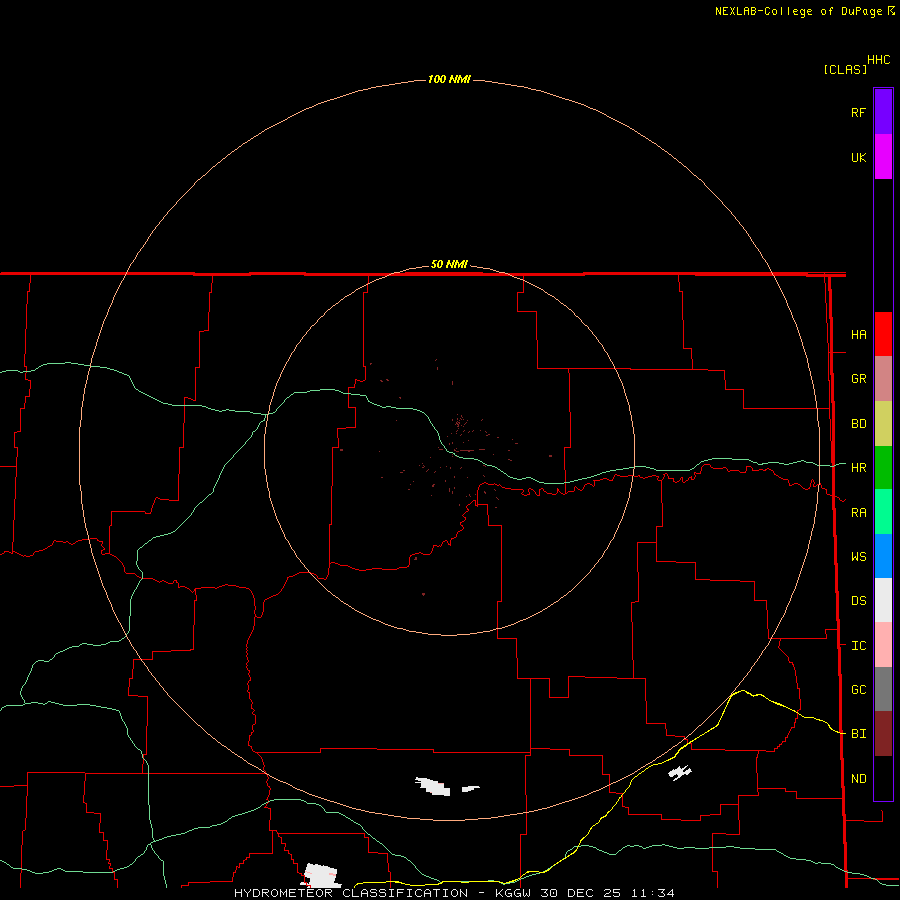Click the RF purple legend swatch

click(x=883, y=112)
